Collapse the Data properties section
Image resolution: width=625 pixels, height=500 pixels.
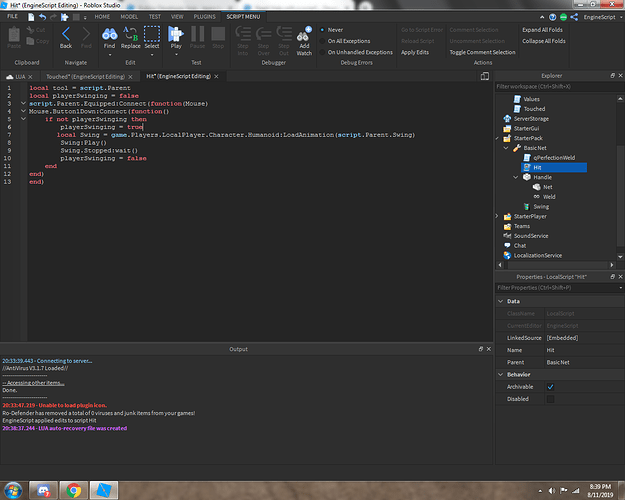pyautogui.click(x=501, y=301)
